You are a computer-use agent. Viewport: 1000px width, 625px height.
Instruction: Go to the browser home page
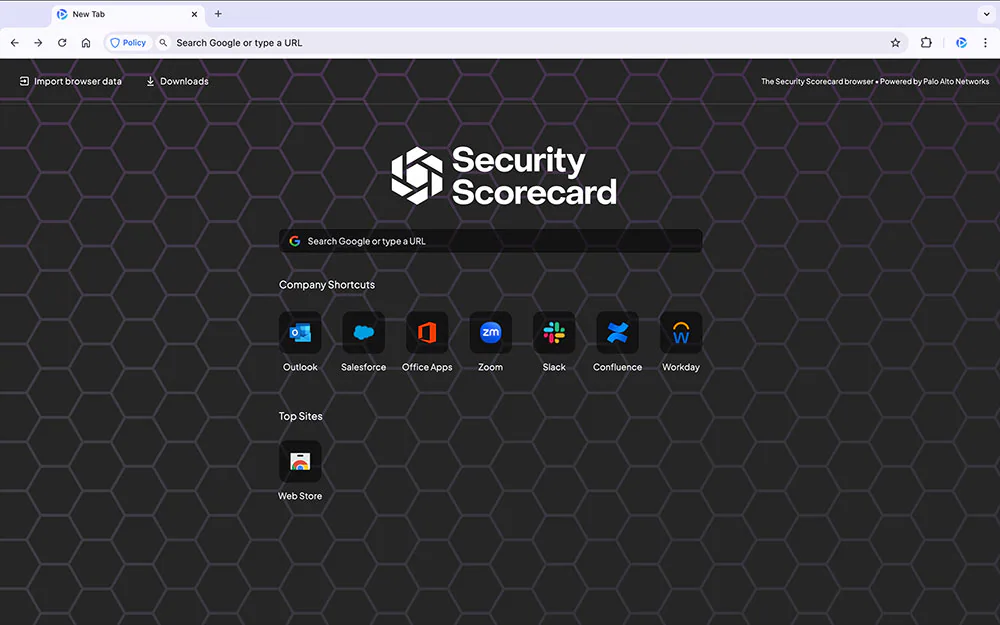pyautogui.click(x=86, y=42)
